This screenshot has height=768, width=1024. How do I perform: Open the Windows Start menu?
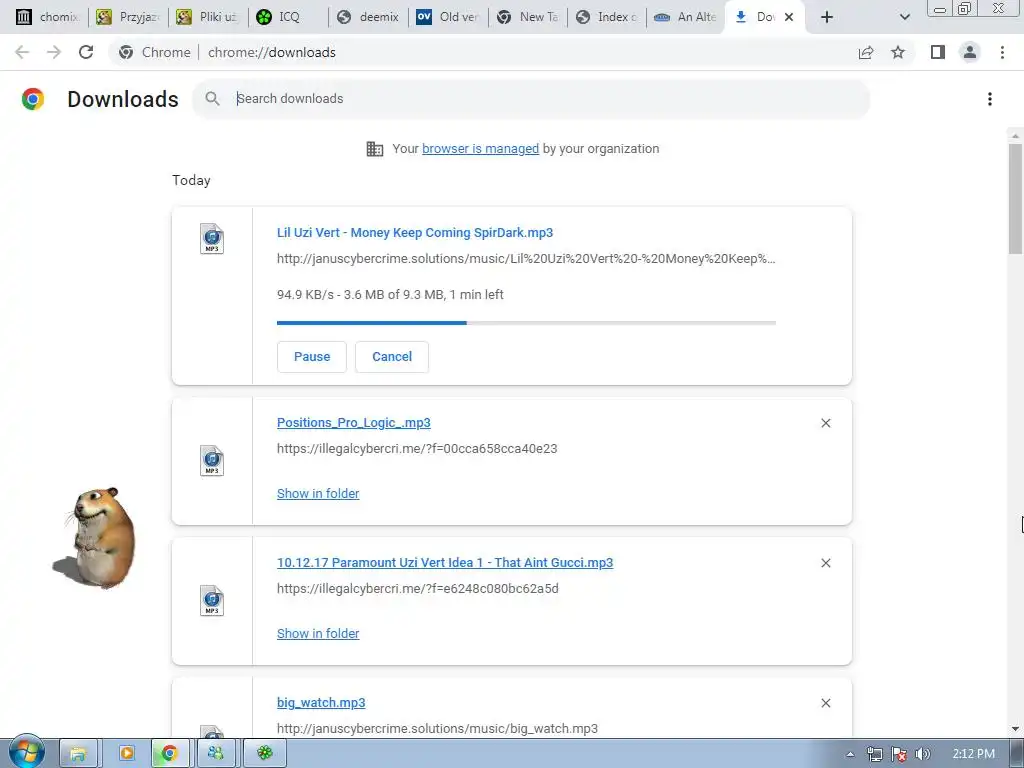pyautogui.click(x=26, y=752)
